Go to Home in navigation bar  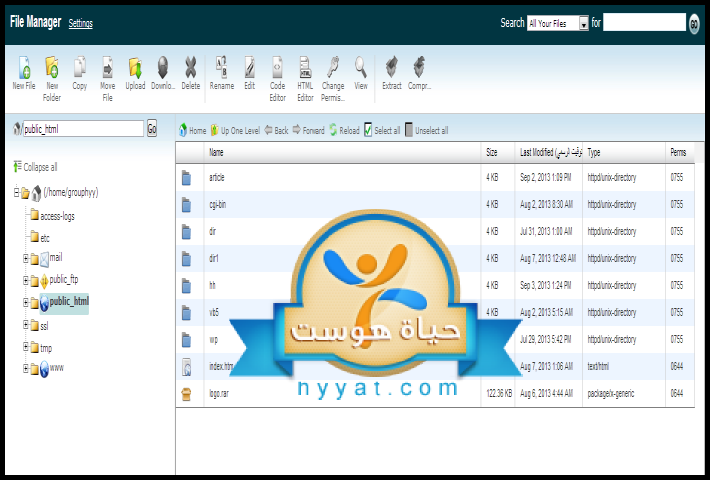click(x=193, y=130)
